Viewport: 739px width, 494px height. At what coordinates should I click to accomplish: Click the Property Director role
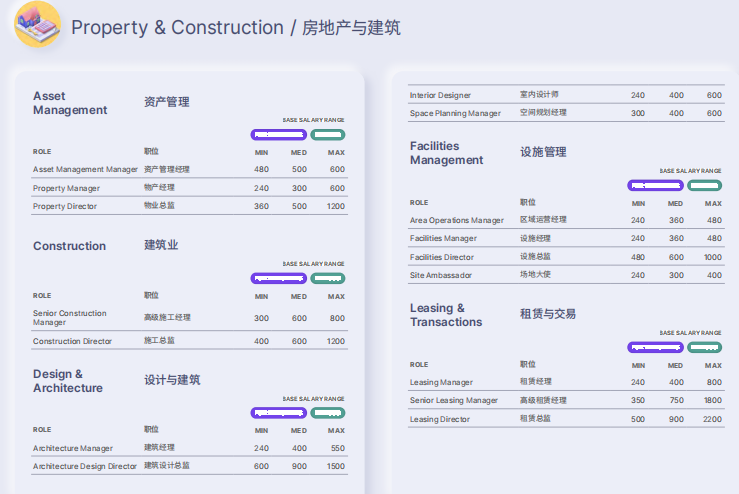click(65, 206)
